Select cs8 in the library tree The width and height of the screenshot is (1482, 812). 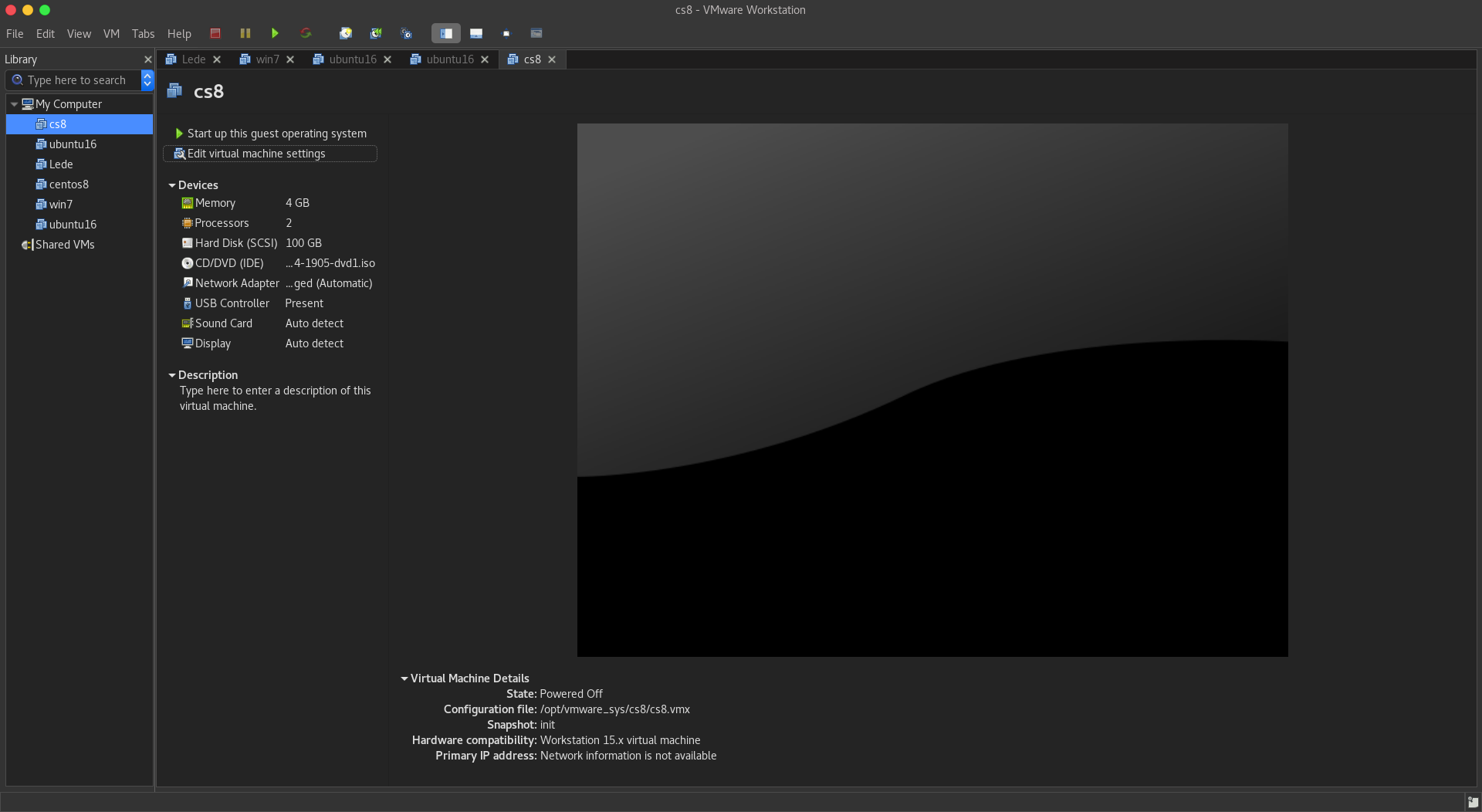tap(80, 124)
